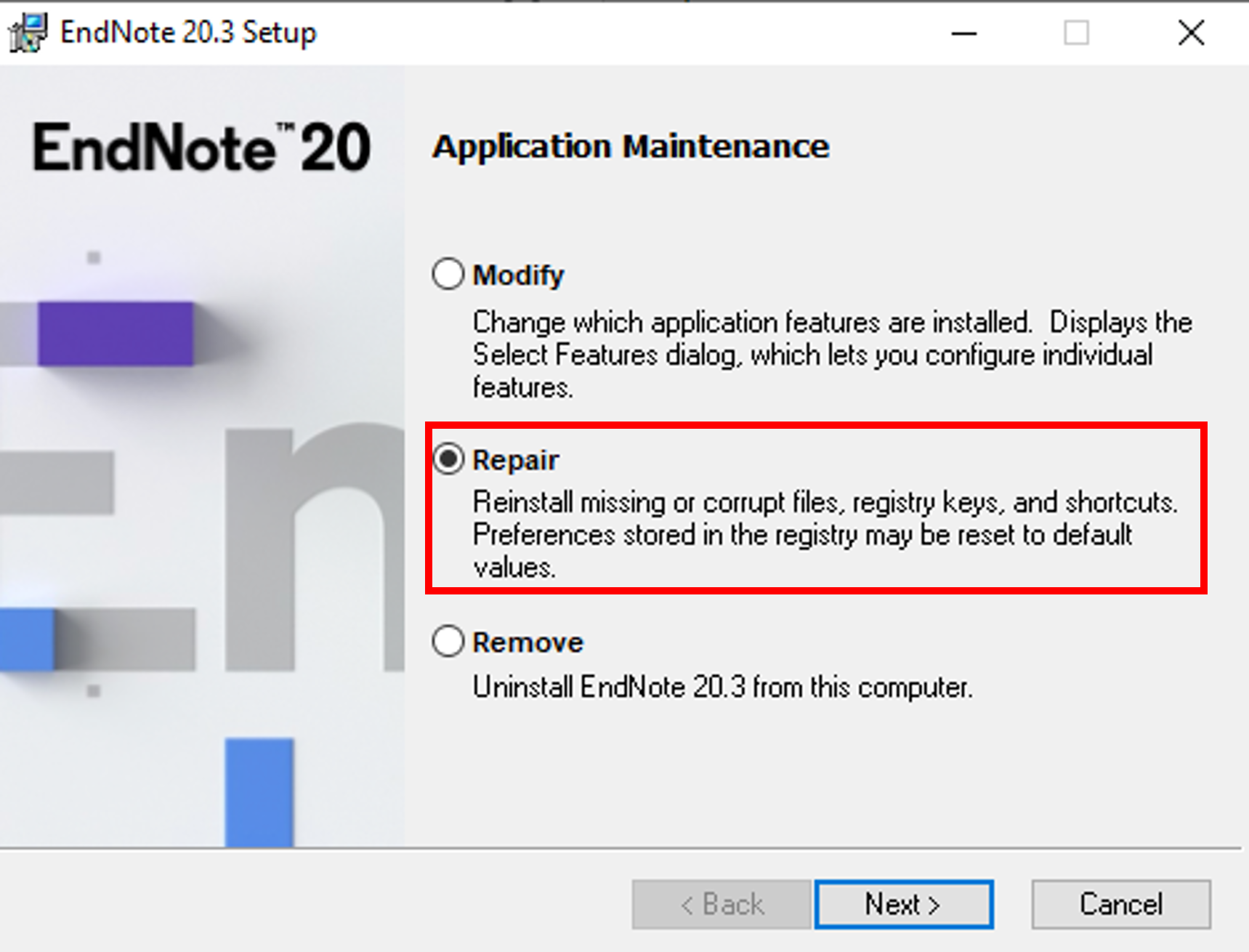Click the purple rectangle in the banner

(x=116, y=334)
